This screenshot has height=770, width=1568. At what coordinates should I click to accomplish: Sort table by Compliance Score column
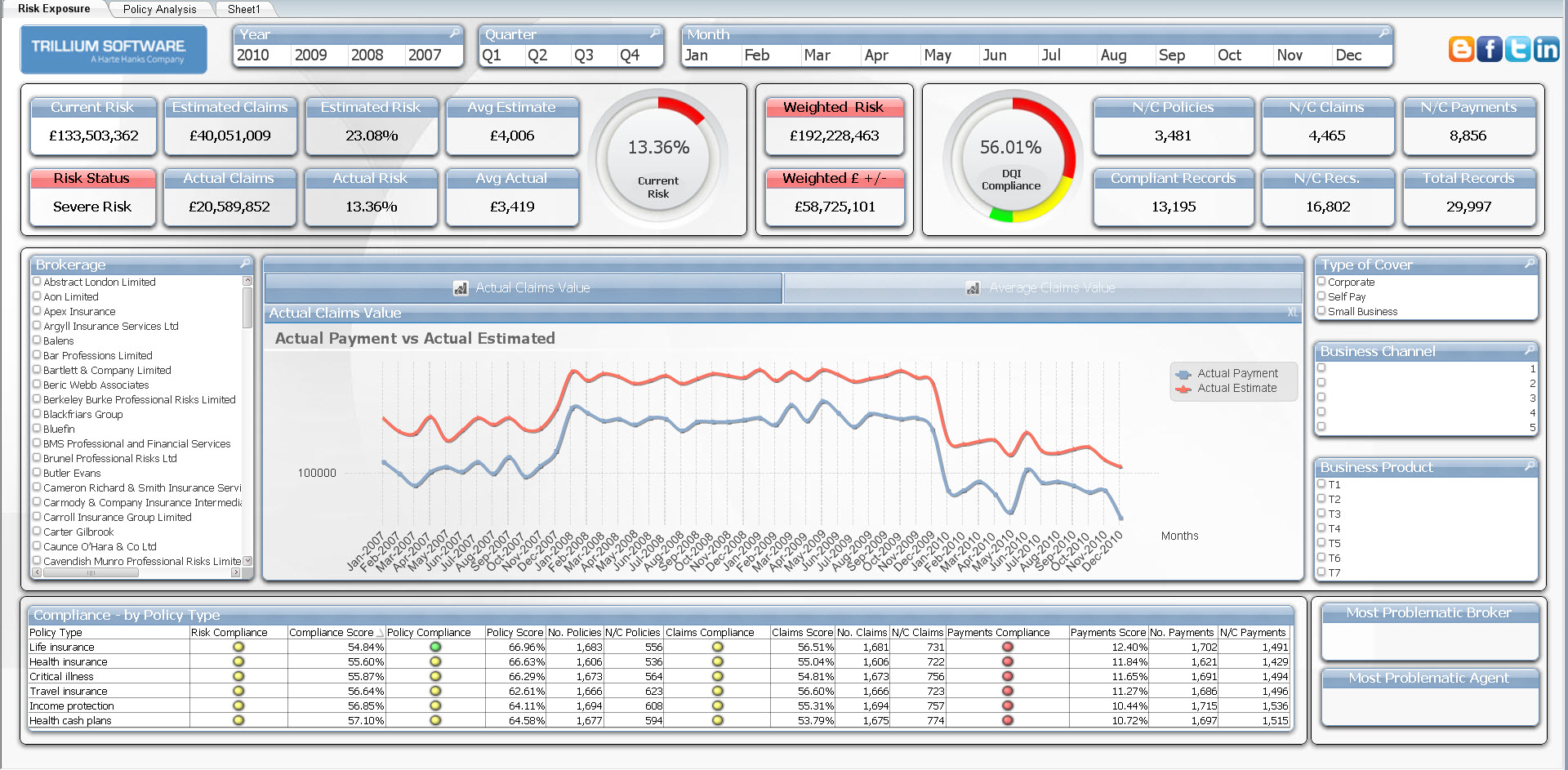[x=336, y=632]
